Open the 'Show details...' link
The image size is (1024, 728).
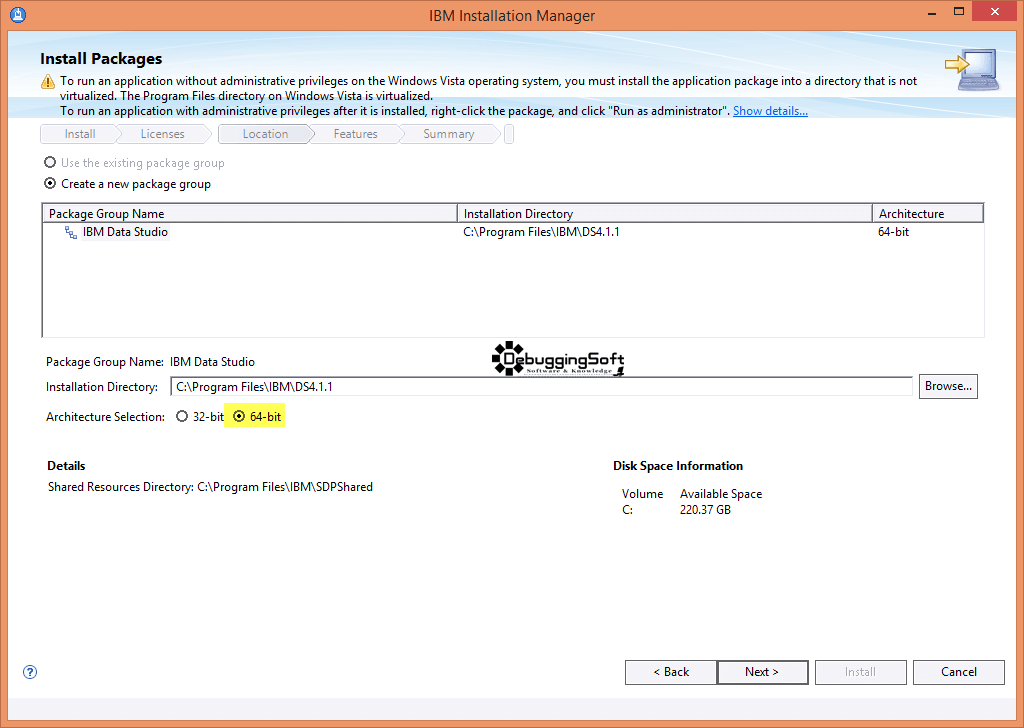(x=770, y=111)
